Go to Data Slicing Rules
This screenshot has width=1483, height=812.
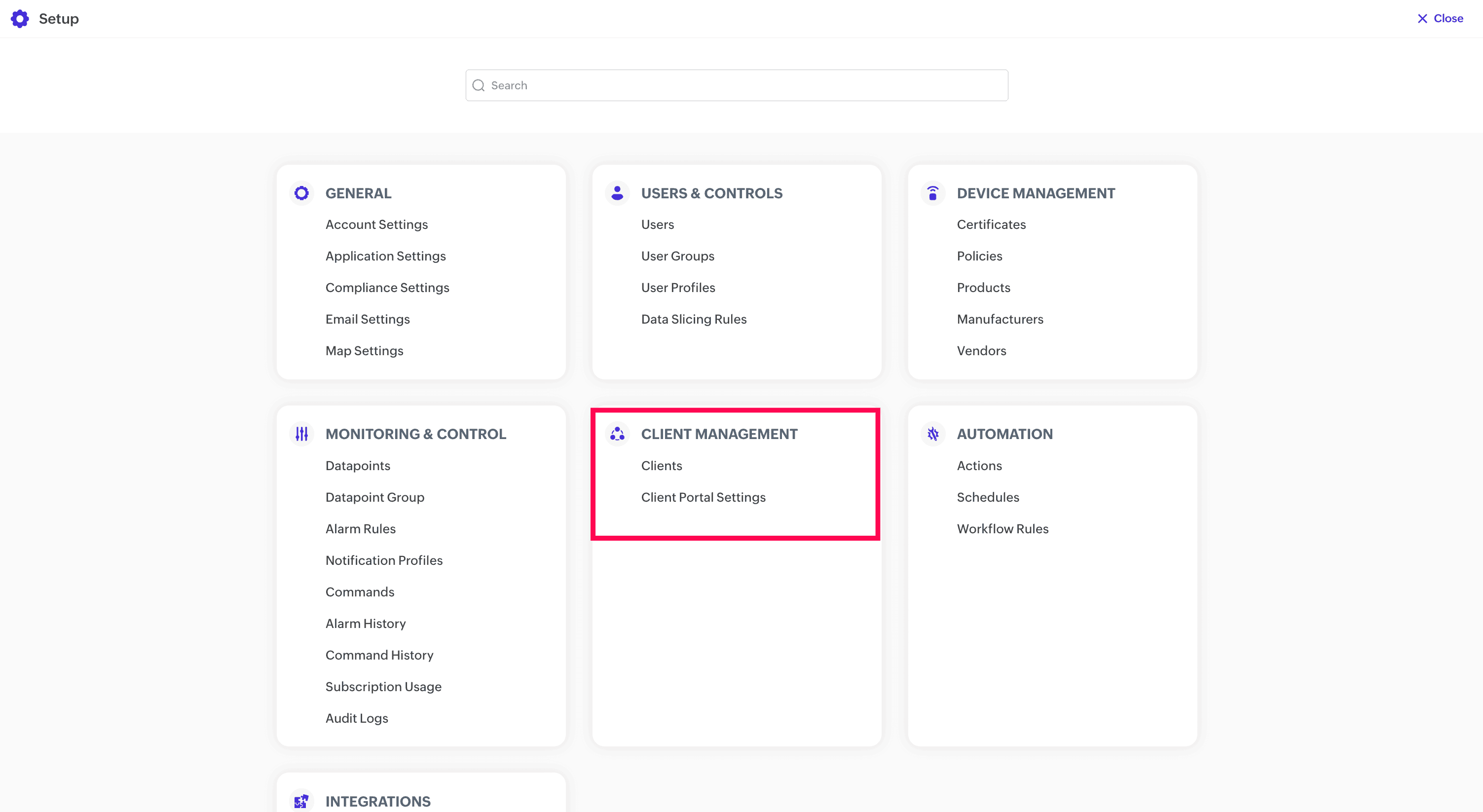click(x=693, y=319)
